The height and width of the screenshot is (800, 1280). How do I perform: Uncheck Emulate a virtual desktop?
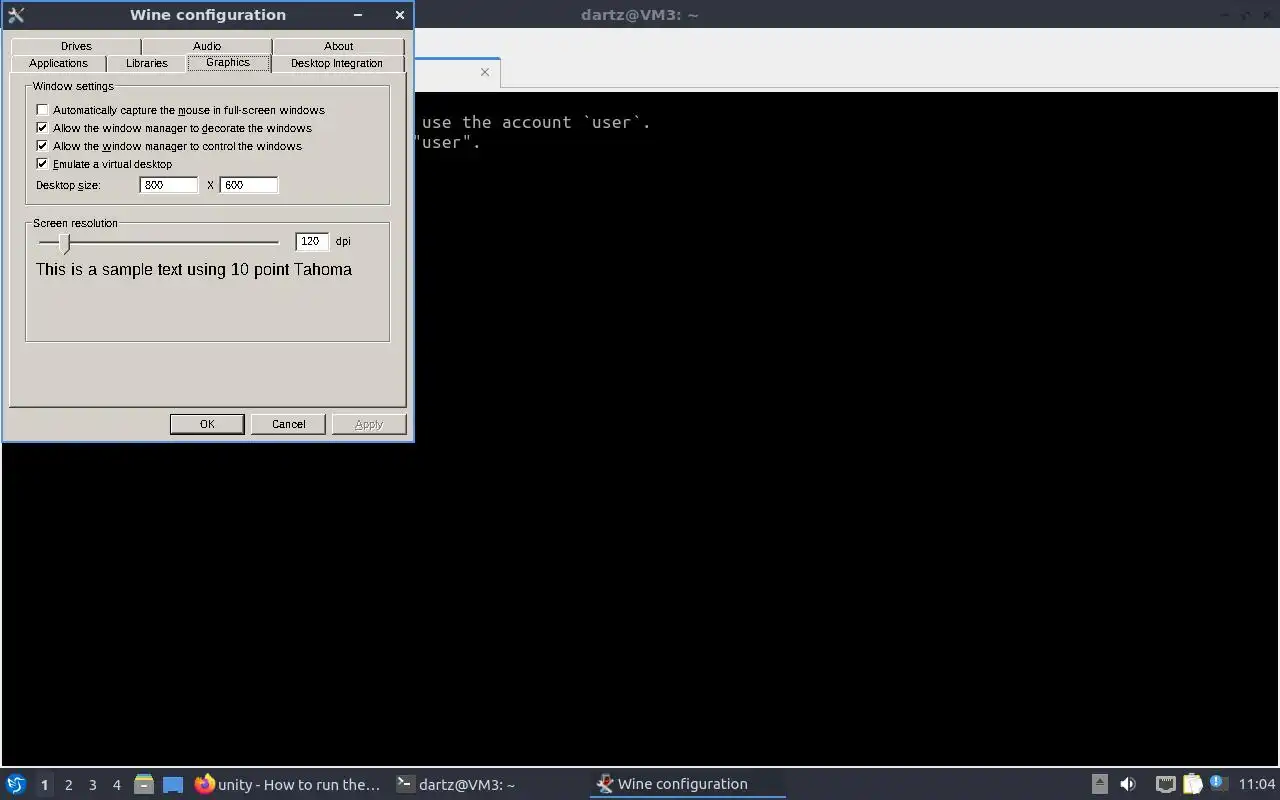(42, 164)
